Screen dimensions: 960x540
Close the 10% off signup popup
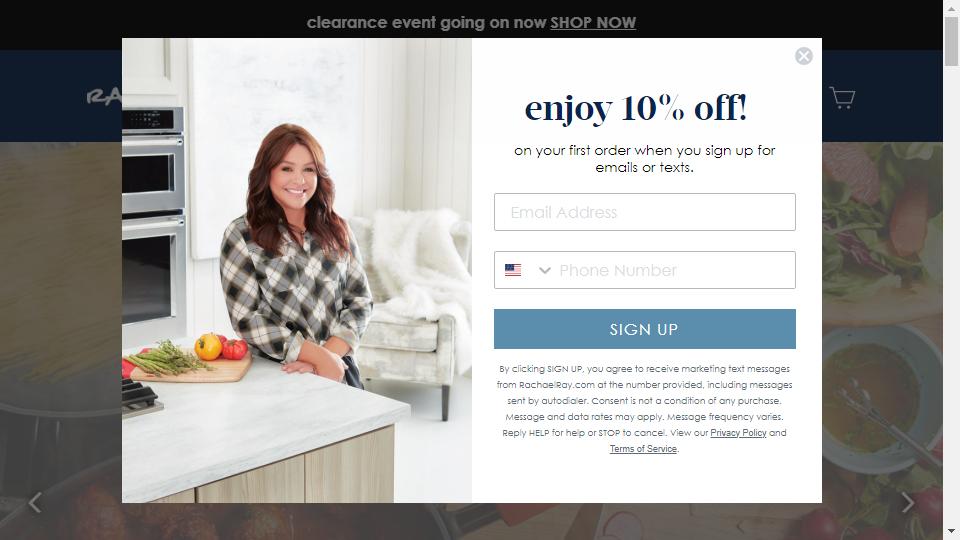pyautogui.click(x=803, y=56)
